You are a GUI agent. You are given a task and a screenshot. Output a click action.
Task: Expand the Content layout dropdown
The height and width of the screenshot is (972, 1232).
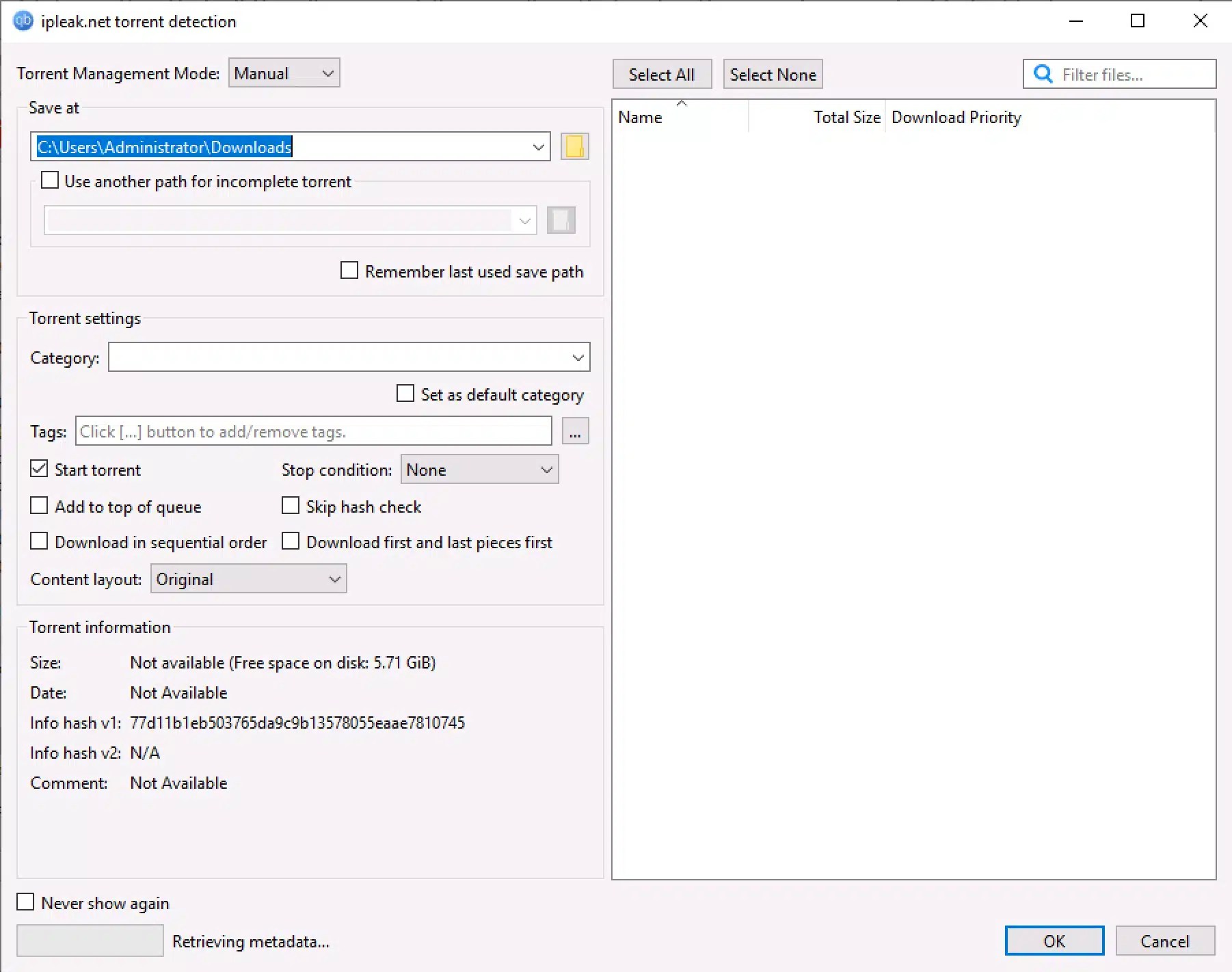[x=248, y=578]
